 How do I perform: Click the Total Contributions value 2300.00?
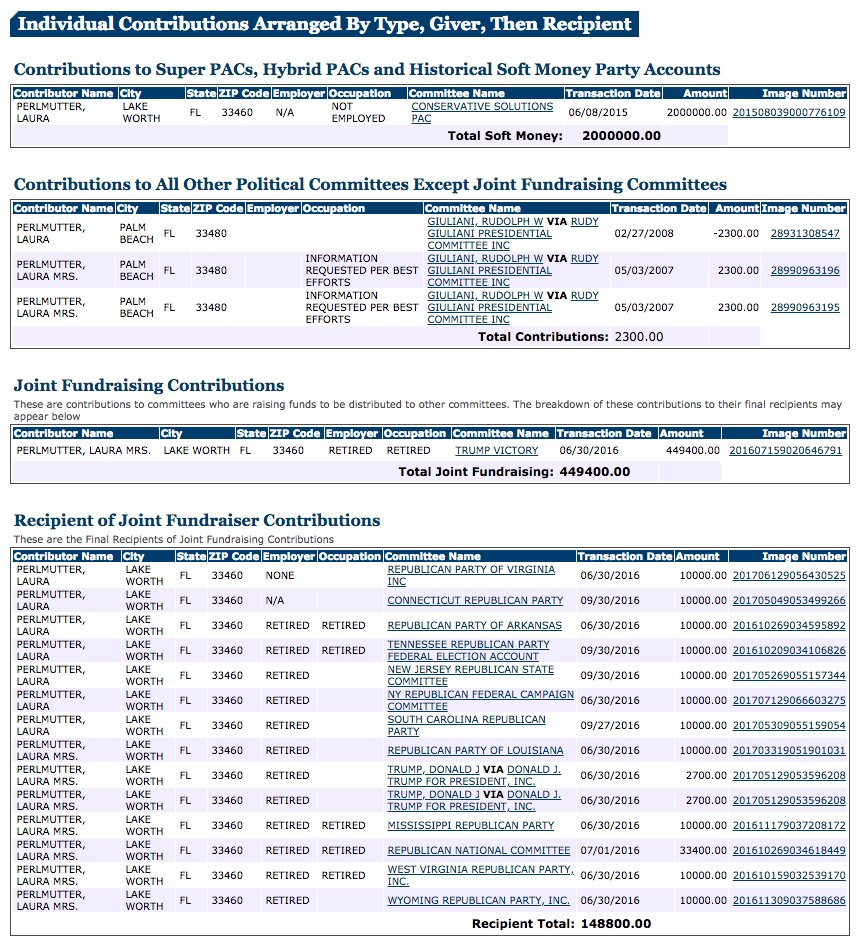(639, 337)
